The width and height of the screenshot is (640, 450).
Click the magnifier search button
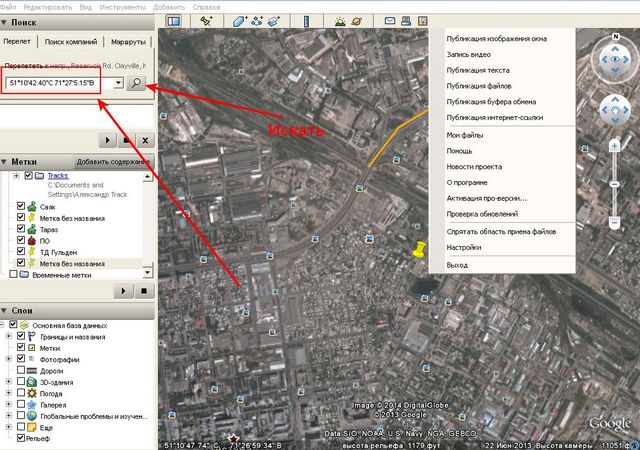pyautogui.click(x=136, y=83)
